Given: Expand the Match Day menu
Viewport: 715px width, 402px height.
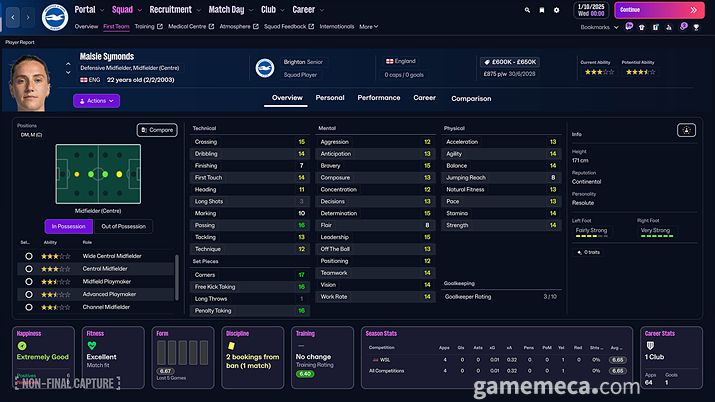Looking at the screenshot, I should 226,9.
